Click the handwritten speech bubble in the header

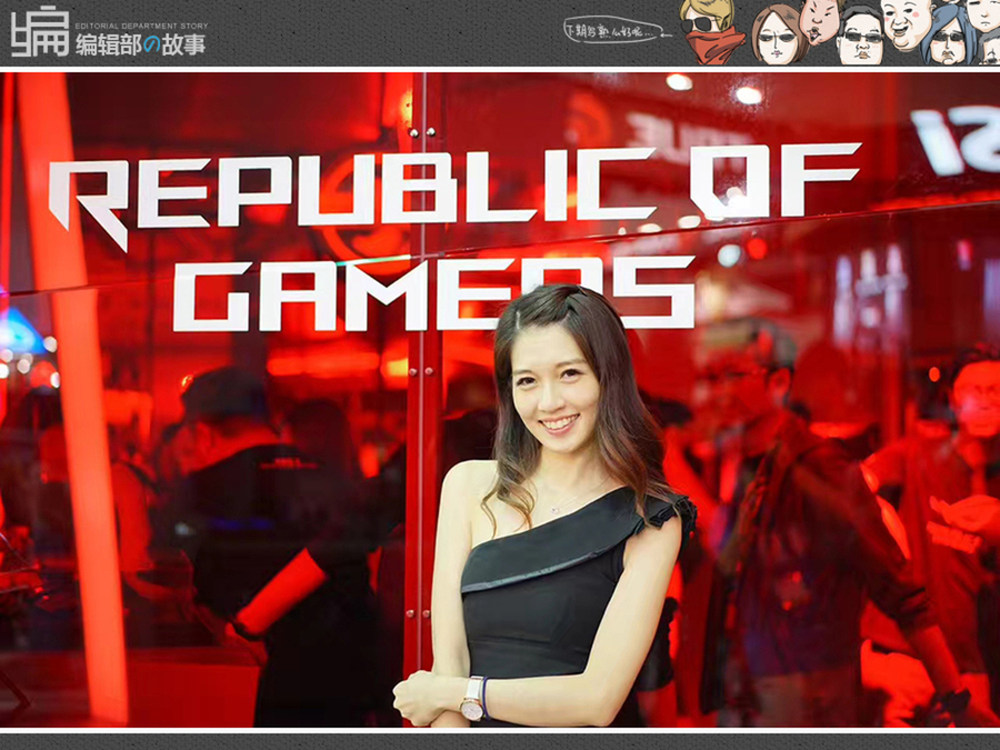click(x=613, y=30)
